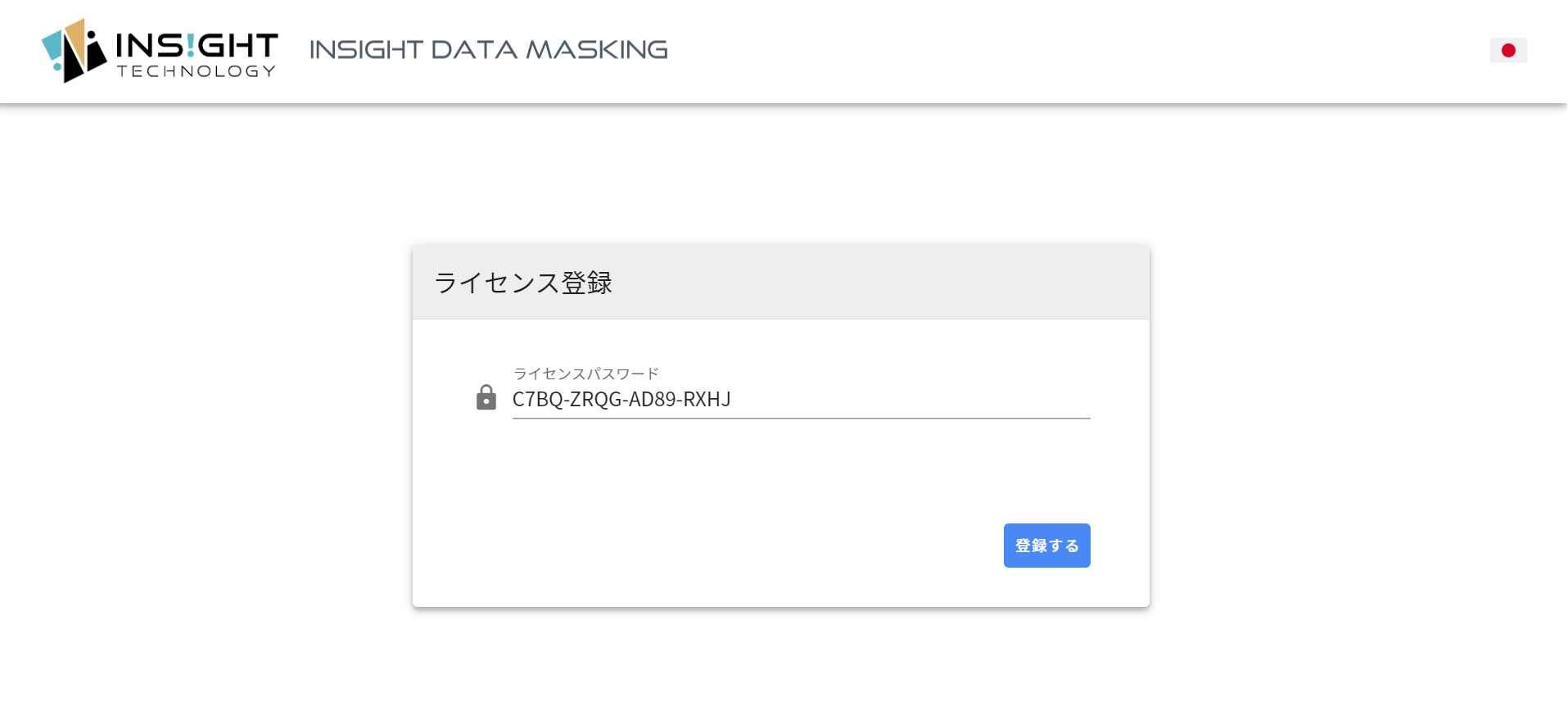Viewport: 1568px width, 702px height.
Task: Click the ライセンスパスワード field label
Action: click(x=586, y=374)
